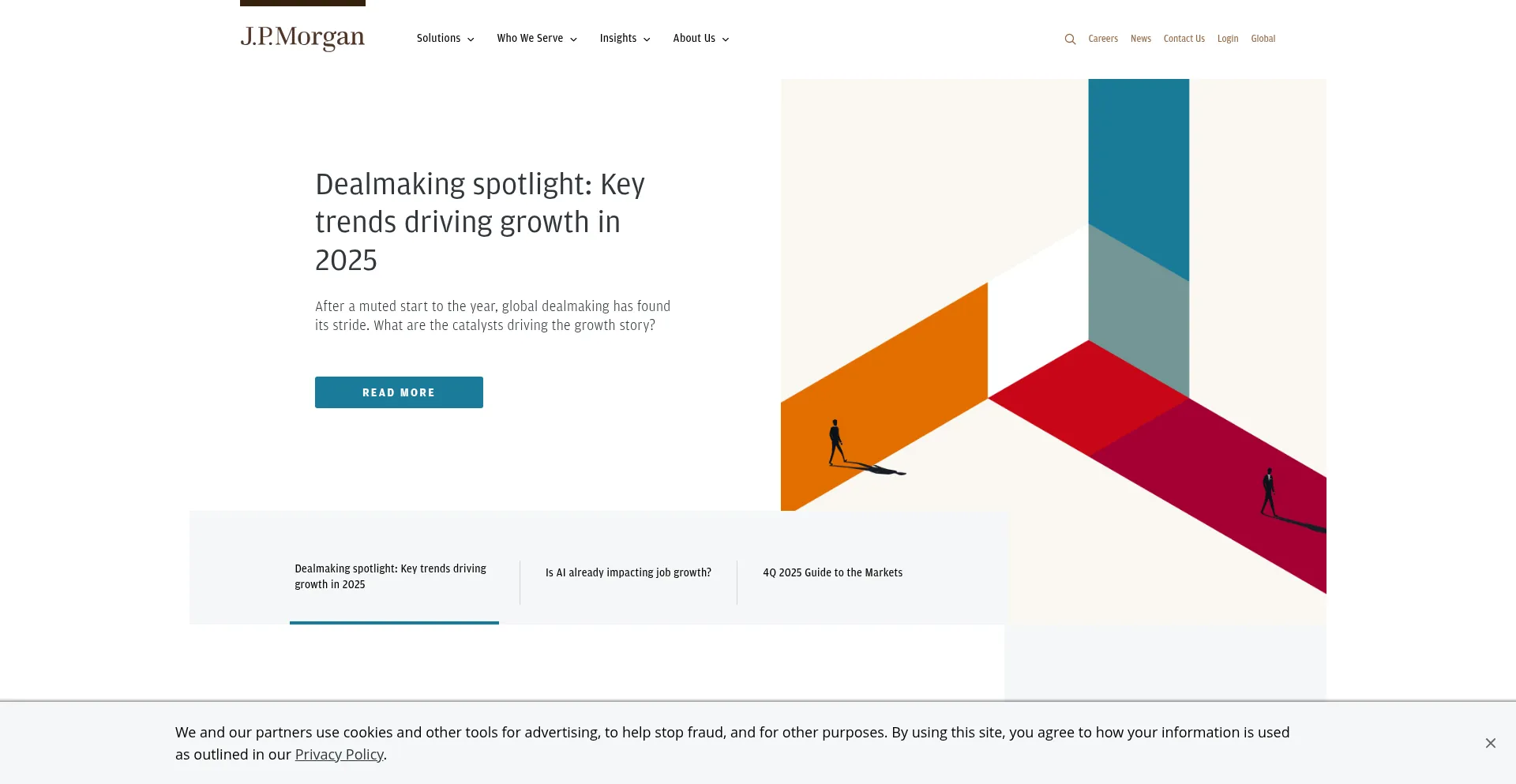Select the Global link
Image resolution: width=1516 pixels, height=784 pixels.
[x=1263, y=39]
